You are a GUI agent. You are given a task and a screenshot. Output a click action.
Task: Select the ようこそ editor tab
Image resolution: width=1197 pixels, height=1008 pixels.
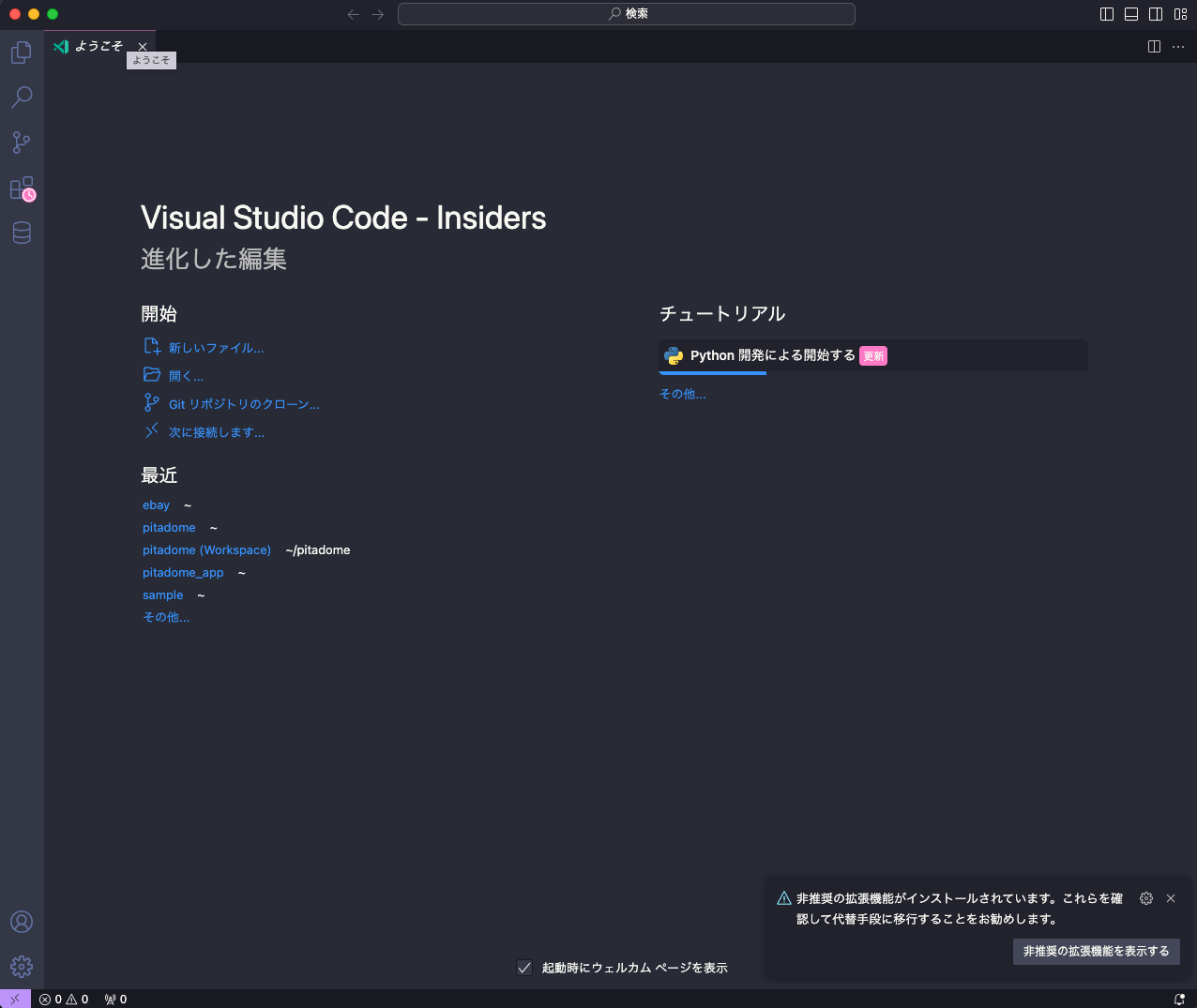click(x=100, y=47)
